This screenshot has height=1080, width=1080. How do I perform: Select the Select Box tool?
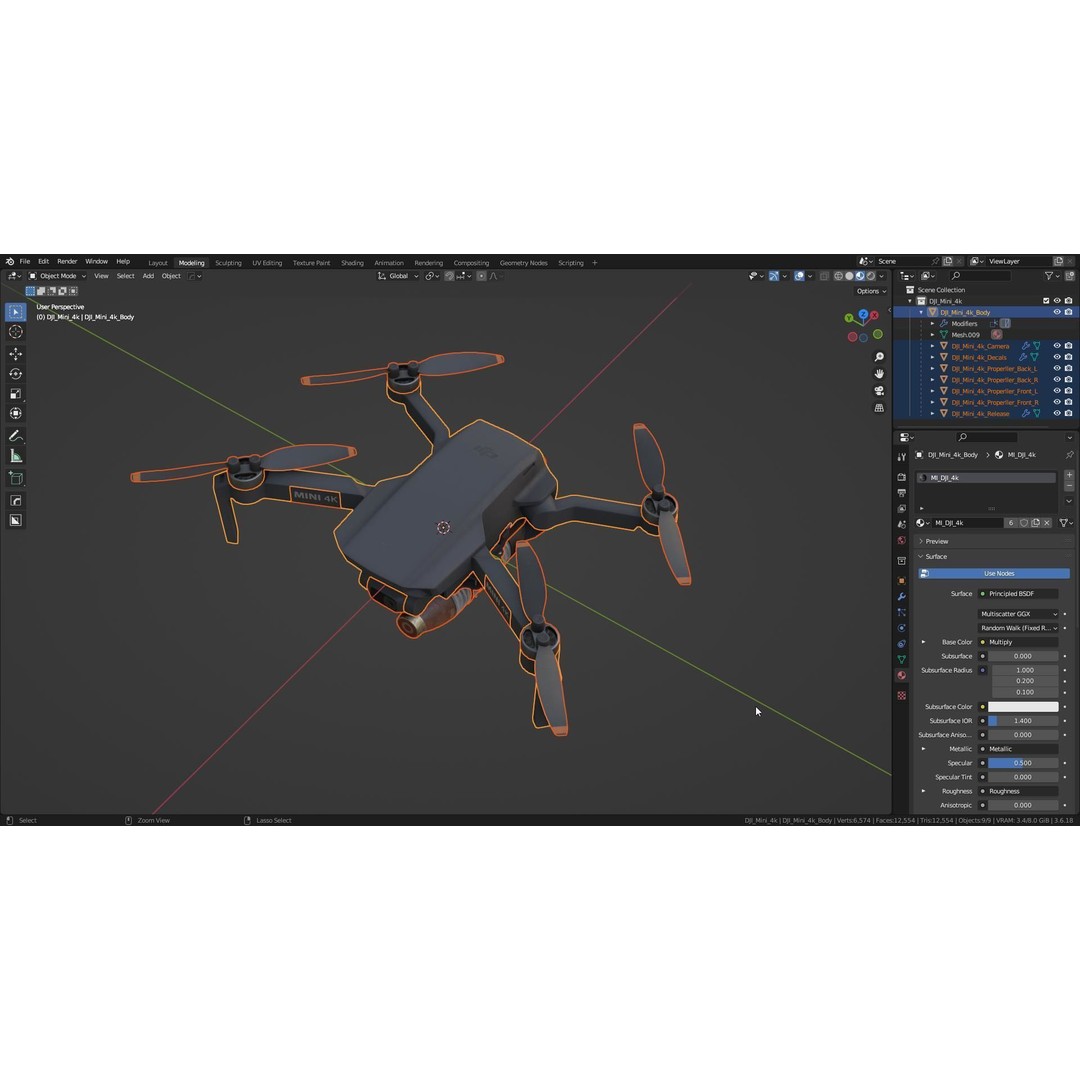point(16,312)
